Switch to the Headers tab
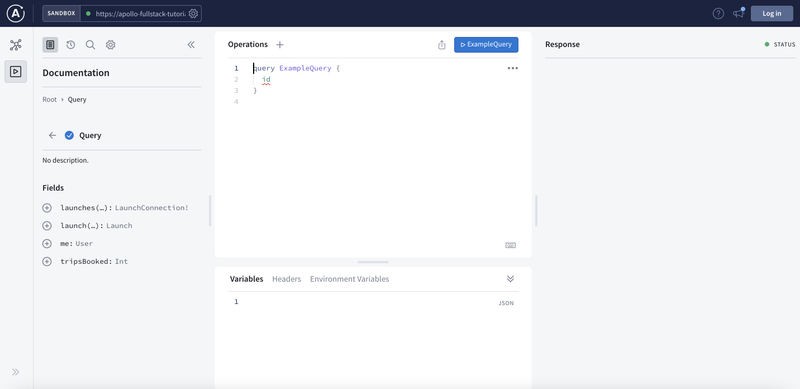Viewport: 800px width, 389px height. (x=287, y=279)
